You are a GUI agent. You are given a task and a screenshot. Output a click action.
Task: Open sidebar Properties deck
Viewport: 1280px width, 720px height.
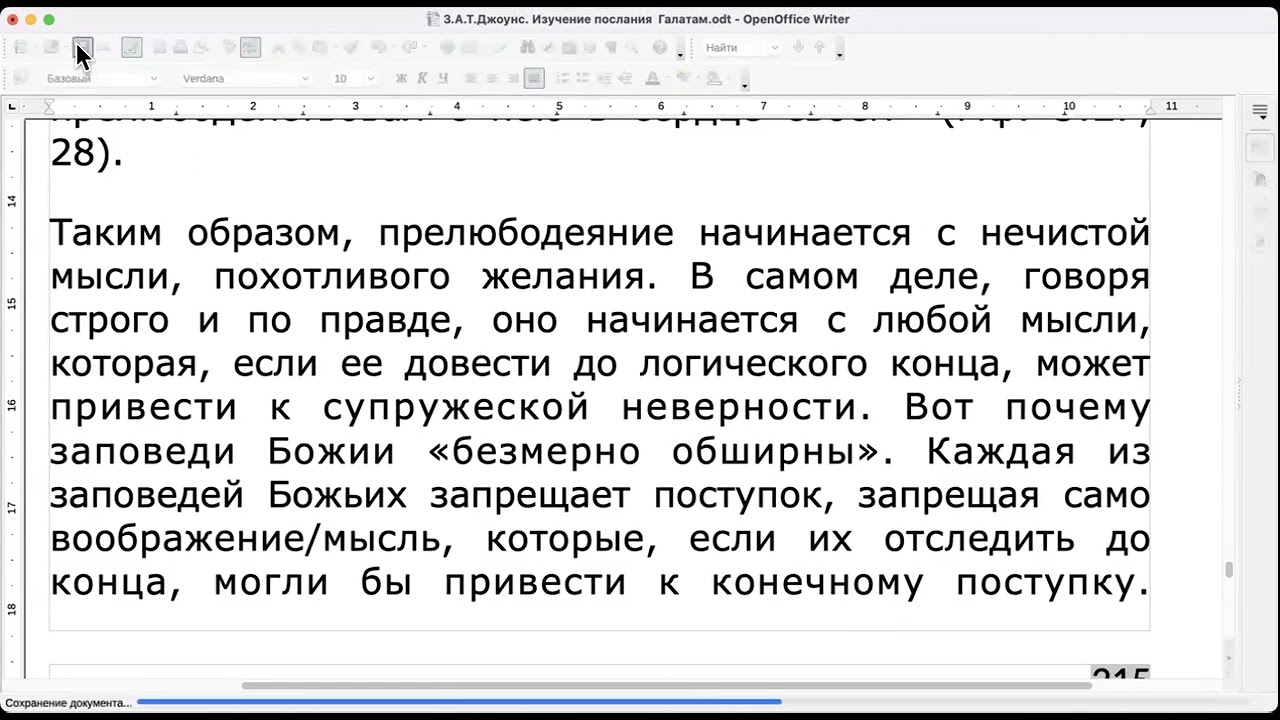click(x=1260, y=148)
